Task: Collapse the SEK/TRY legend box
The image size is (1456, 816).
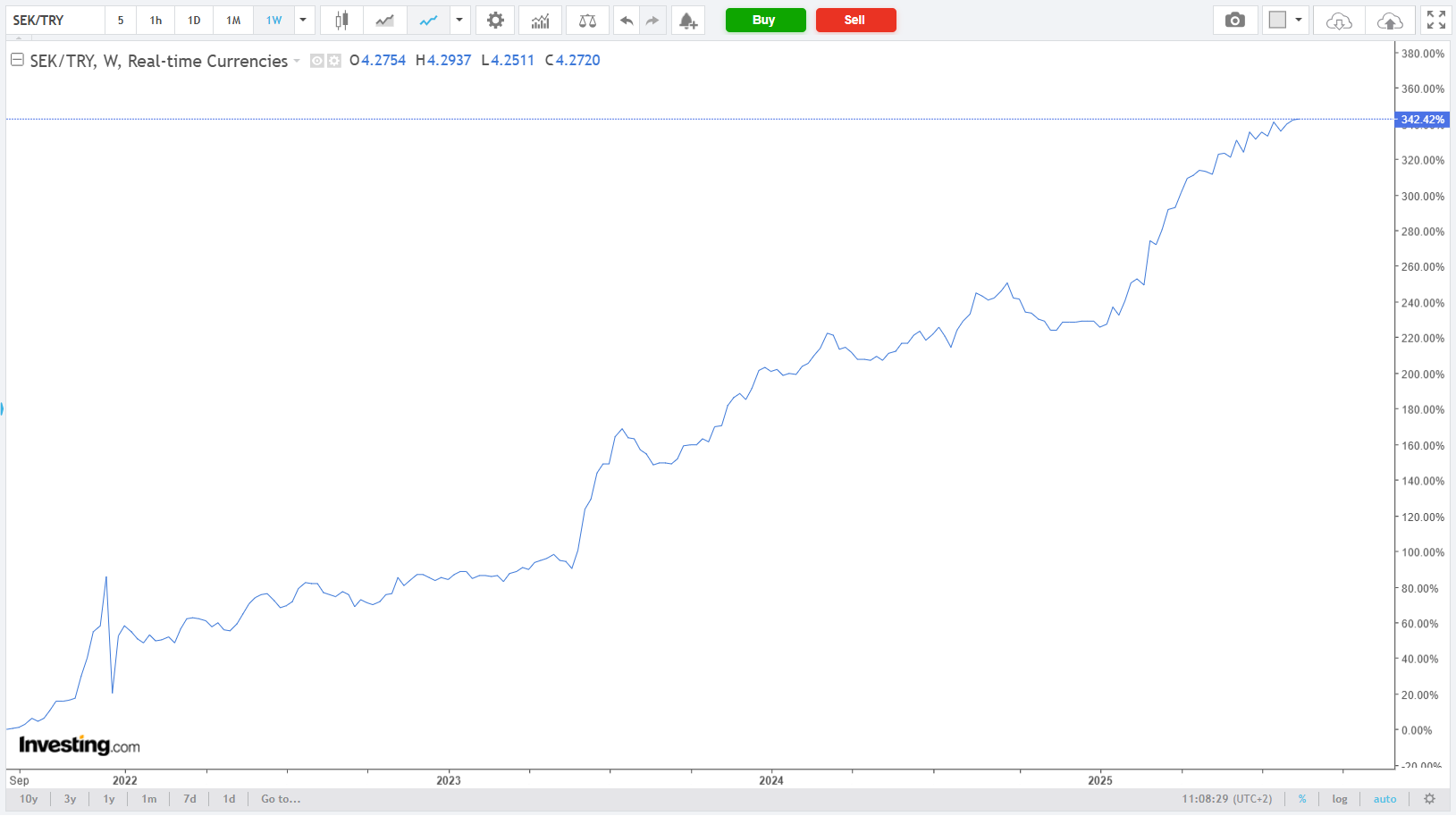Action: pos(17,60)
